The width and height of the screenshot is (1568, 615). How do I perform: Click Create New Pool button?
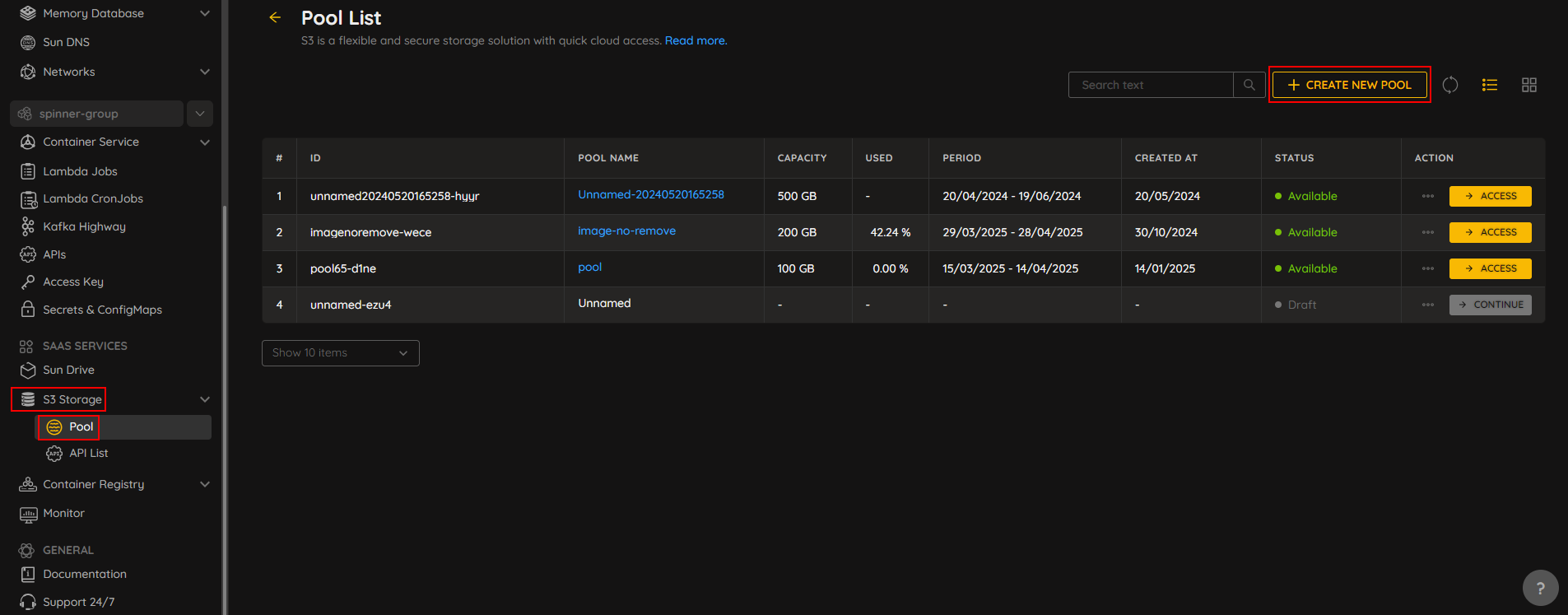tap(1350, 85)
